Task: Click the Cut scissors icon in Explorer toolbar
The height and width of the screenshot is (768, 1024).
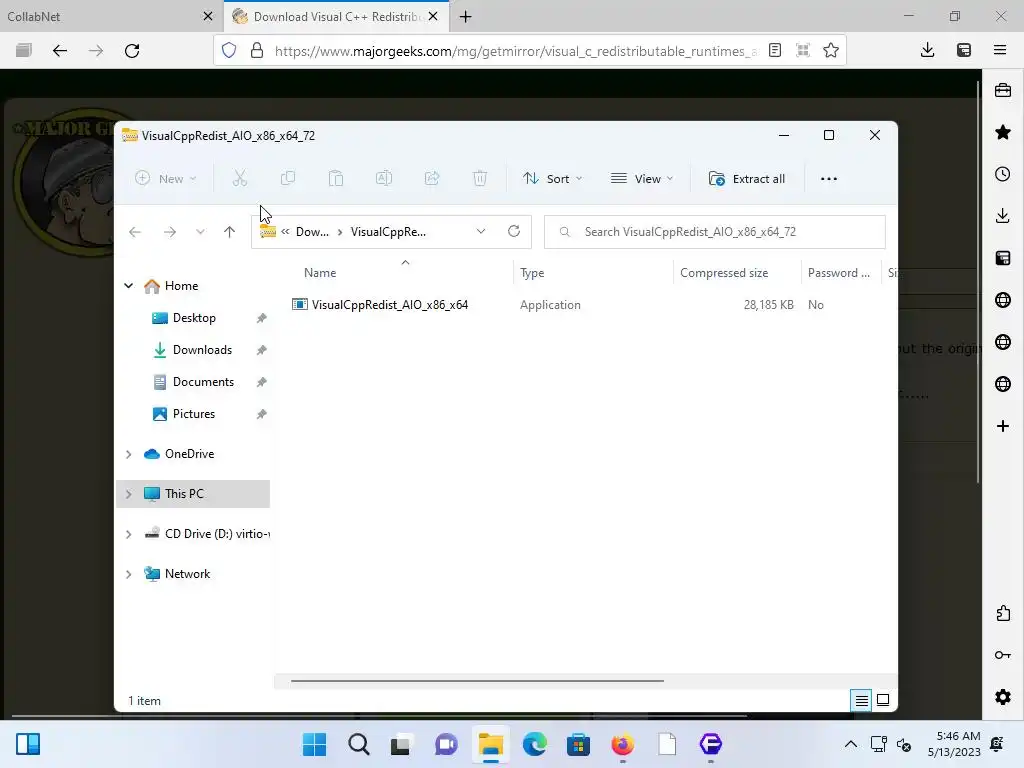Action: click(240, 178)
